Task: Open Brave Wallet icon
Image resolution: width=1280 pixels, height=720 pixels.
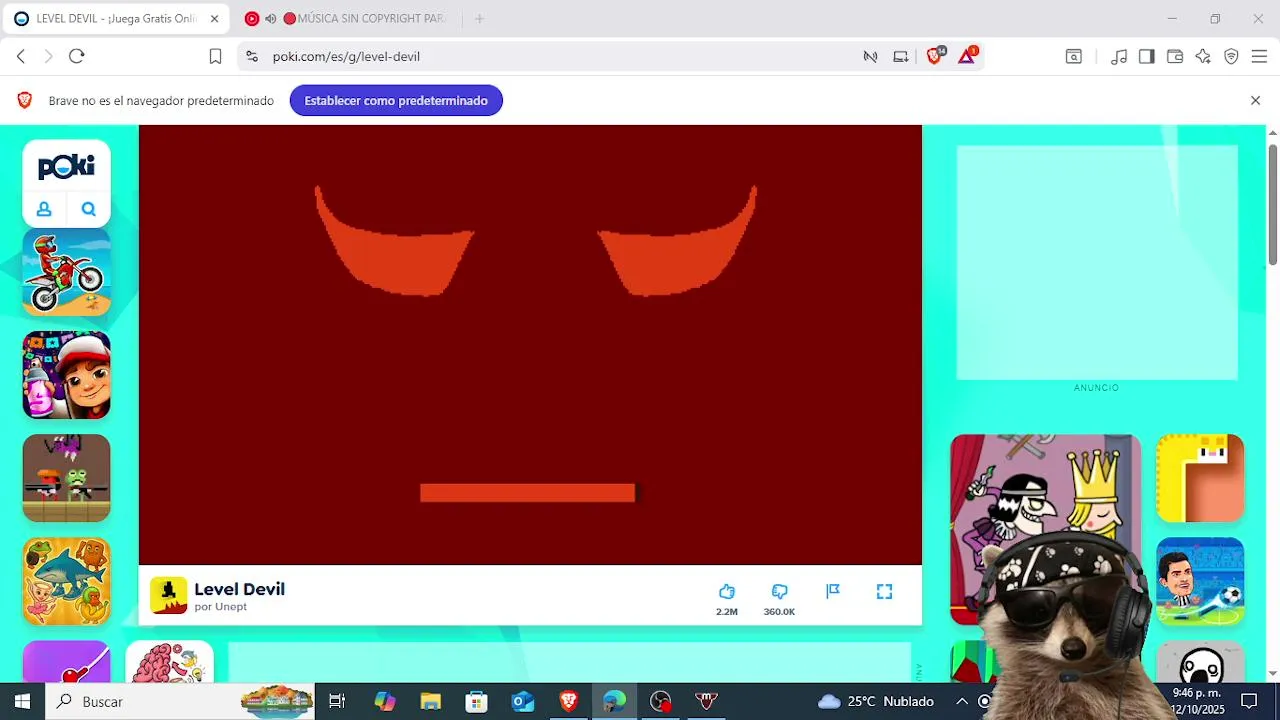Action: click(x=1175, y=57)
